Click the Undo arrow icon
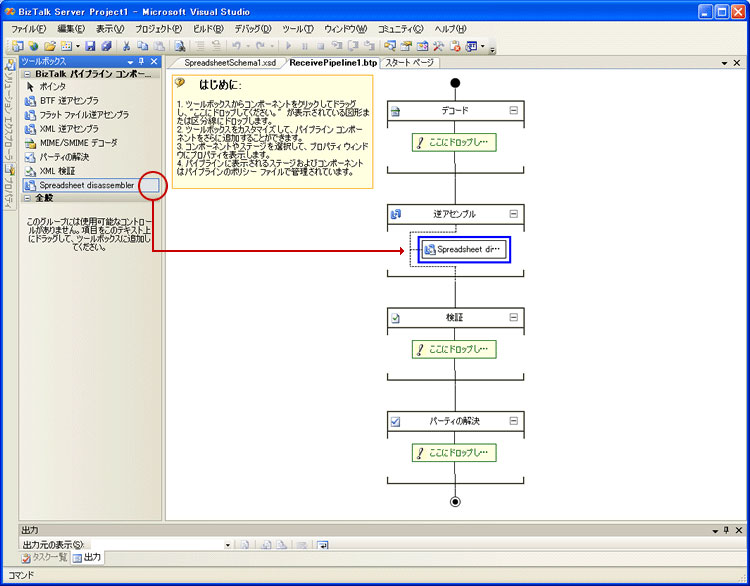This screenshot has width=750, height=586. pos(236,46)
